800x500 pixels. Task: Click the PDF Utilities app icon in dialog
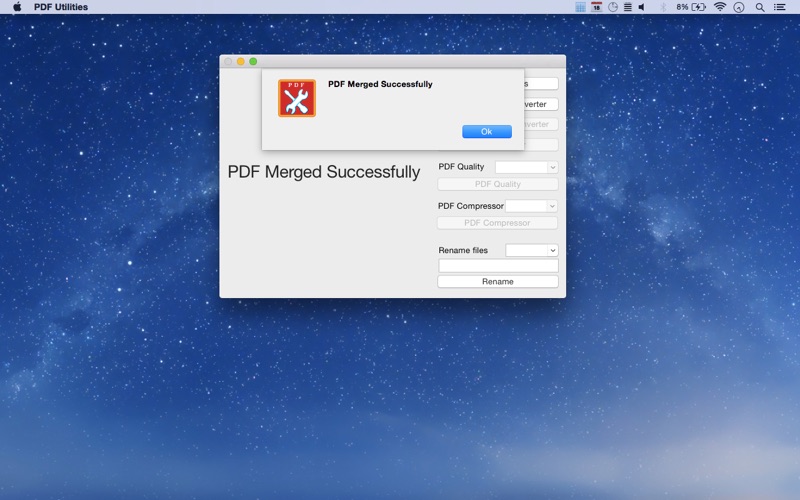tap(297, 98)
